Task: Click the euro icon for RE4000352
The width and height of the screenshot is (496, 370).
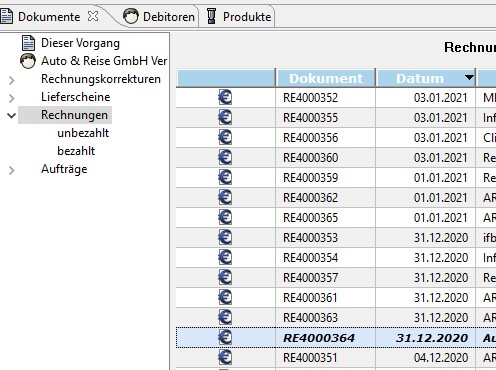Action: (x=225, y=97)
